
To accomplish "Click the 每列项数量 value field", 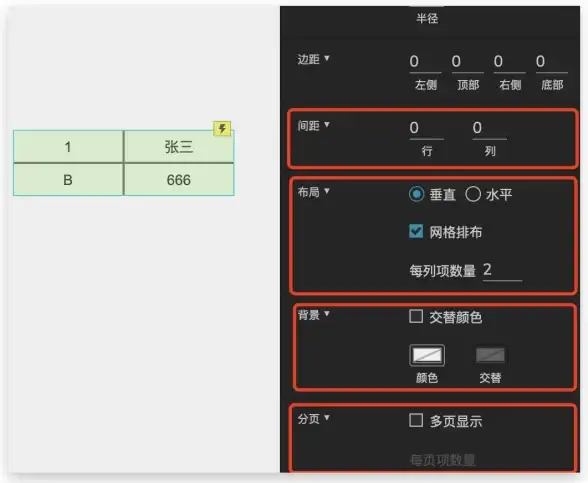I will pyautogui.click(x=502, y=270).
